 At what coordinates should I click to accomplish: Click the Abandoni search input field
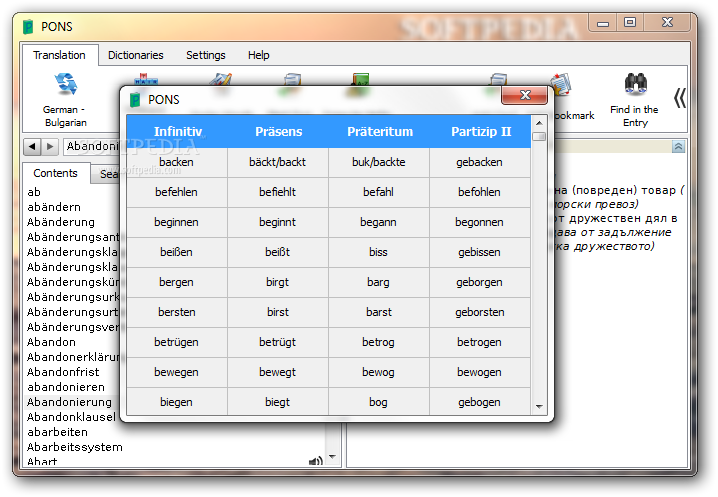click(92, 146)
